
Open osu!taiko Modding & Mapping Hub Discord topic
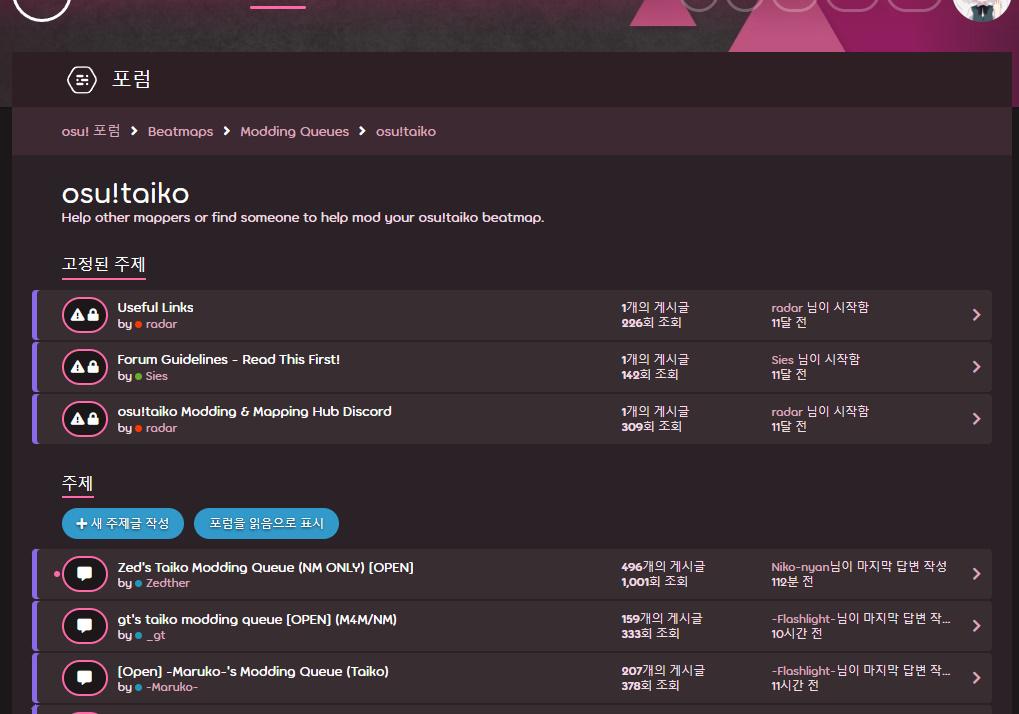pos(255,411)
